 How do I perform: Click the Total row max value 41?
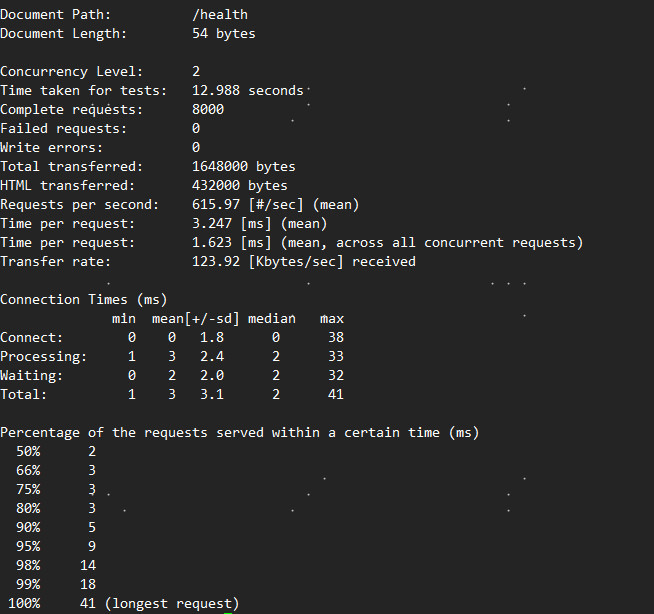click(335, 395)
